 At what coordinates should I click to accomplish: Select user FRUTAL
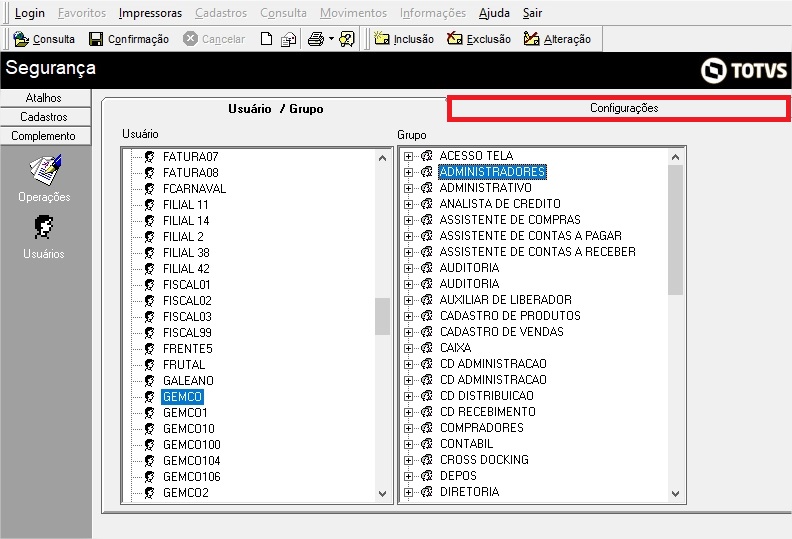pyautogui.click(x=184, y=365)
